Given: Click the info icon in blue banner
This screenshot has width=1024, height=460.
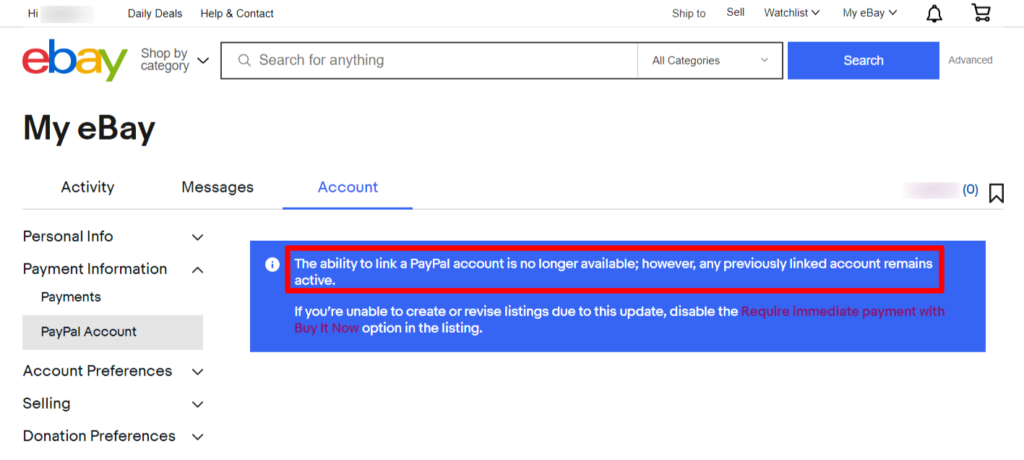Looking at the screenshot, I should (272, 265).
